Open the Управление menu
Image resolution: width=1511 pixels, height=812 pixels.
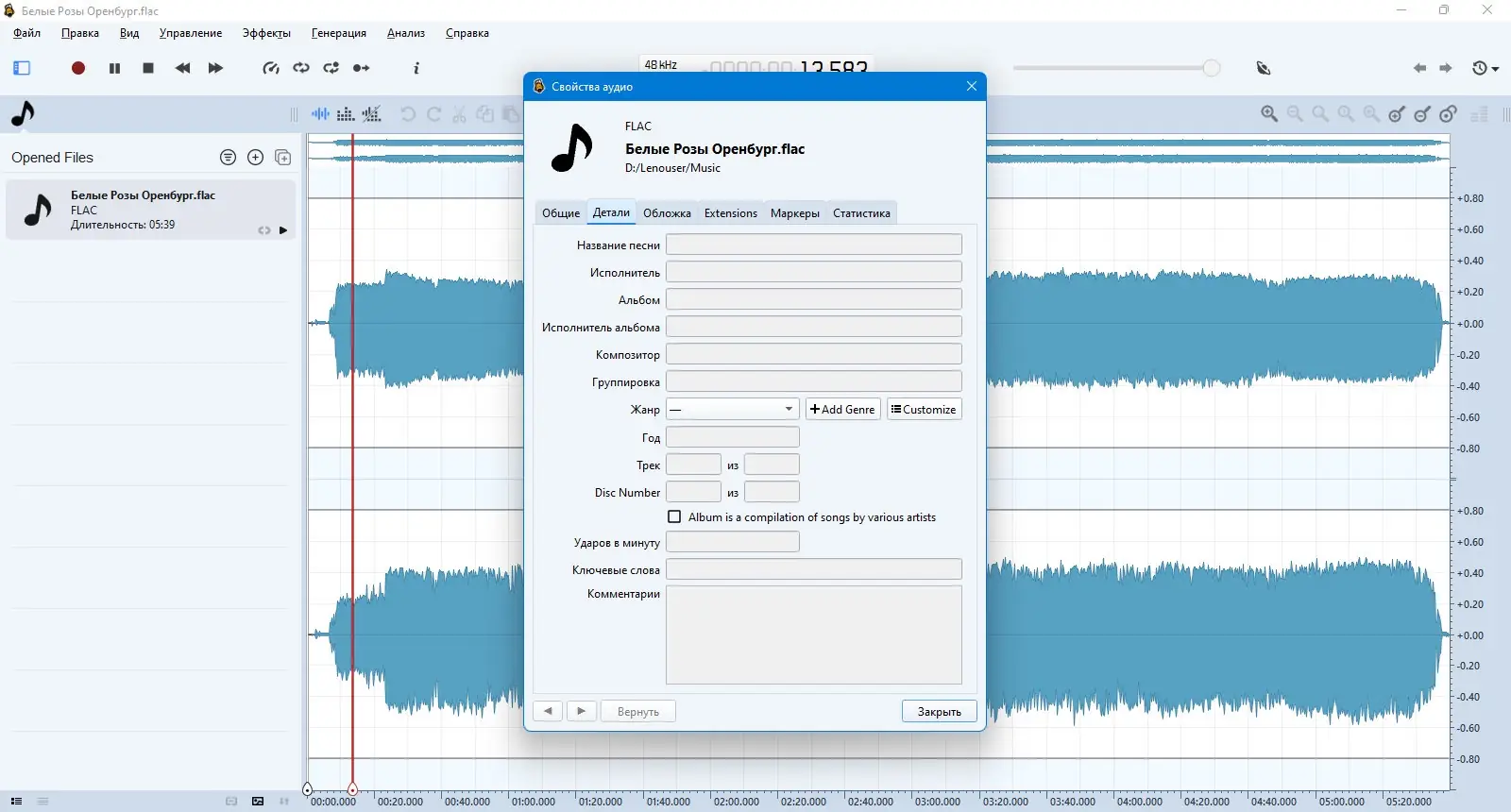click(191, 33)
